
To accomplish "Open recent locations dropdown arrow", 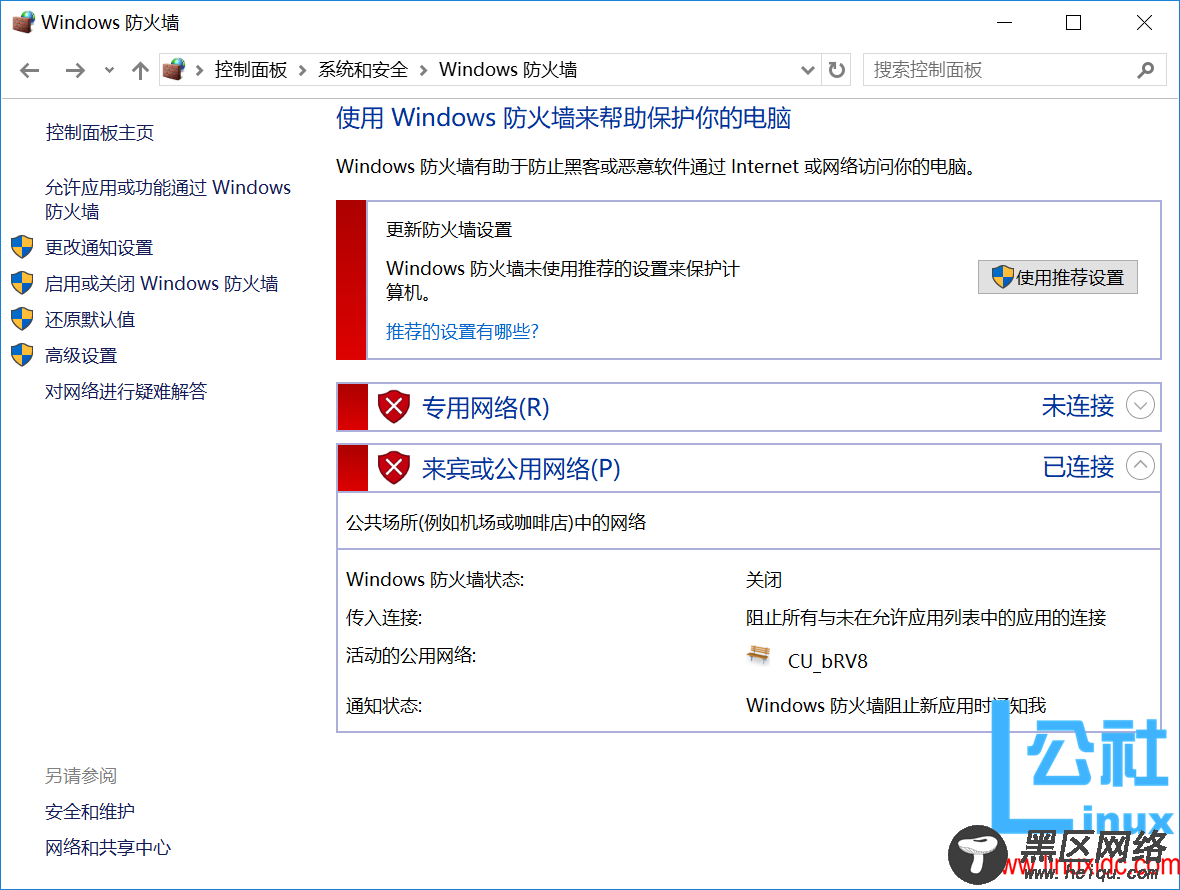I will 109,71.
